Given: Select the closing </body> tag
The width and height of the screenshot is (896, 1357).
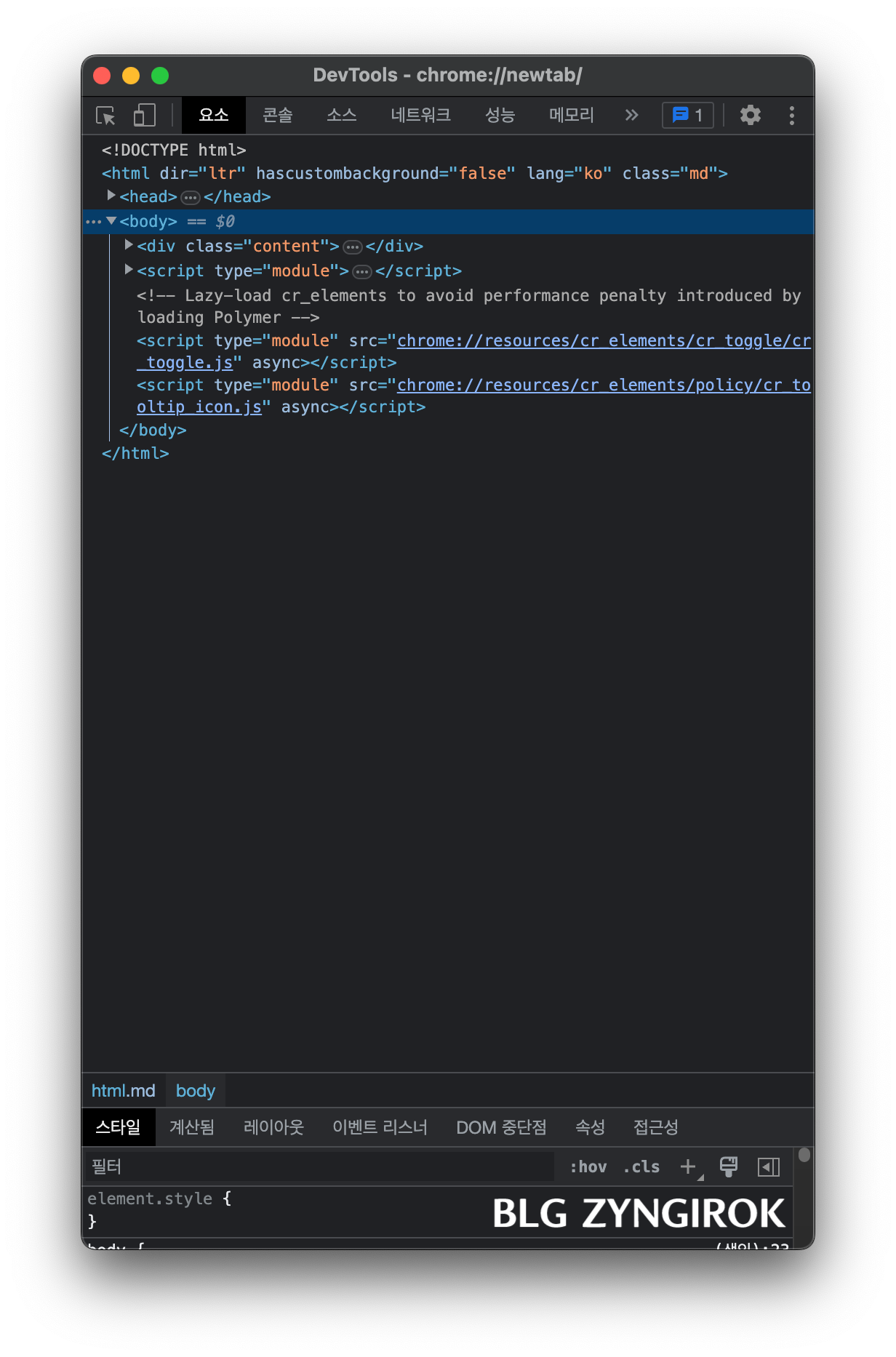Looking at the screenshot, I should click(x=153, y=430).
